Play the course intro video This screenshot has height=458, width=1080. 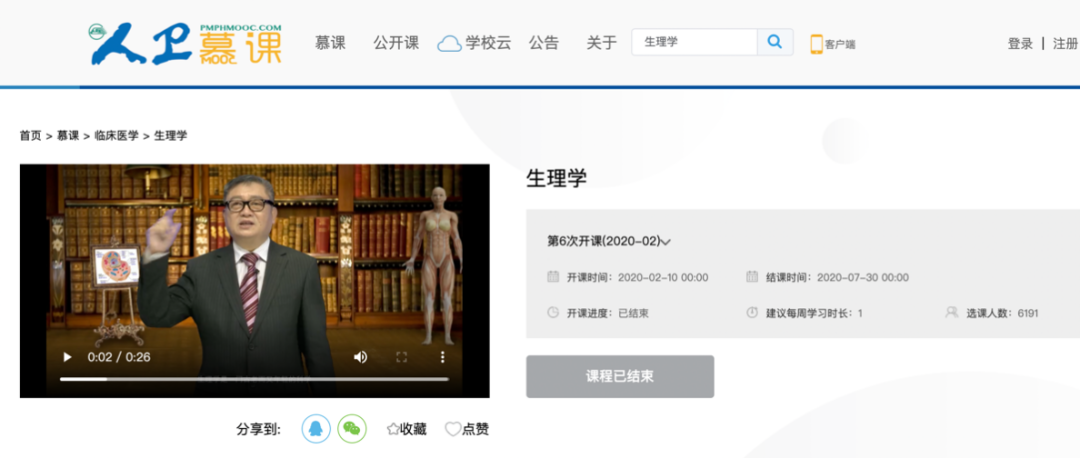point(68,357)
